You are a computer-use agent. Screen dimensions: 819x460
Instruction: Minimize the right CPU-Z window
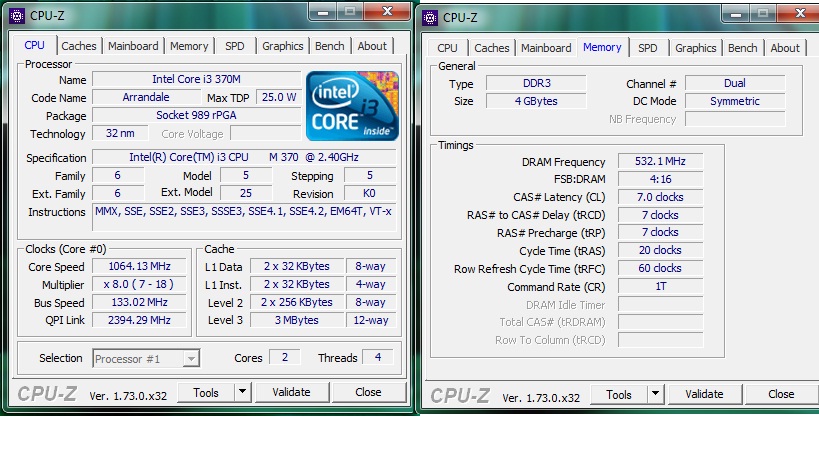[x=736, y=14]
